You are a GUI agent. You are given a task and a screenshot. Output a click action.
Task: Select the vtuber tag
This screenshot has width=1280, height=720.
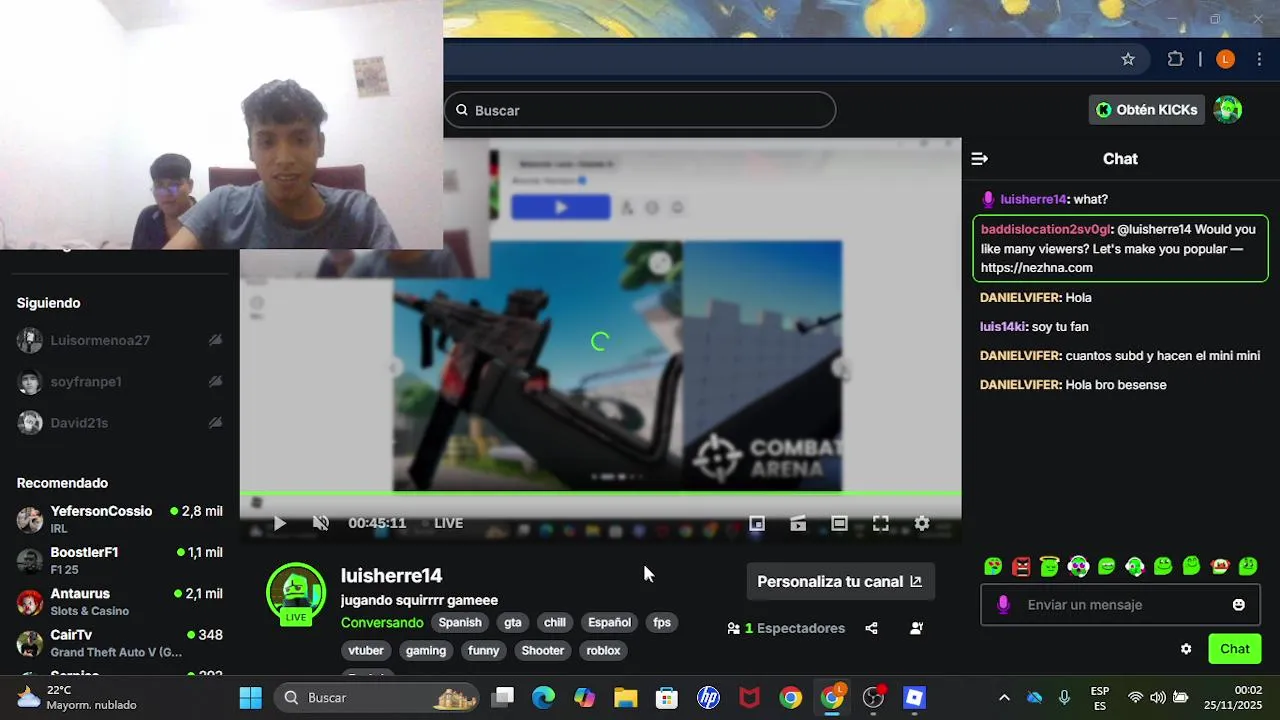click(366, 650)
